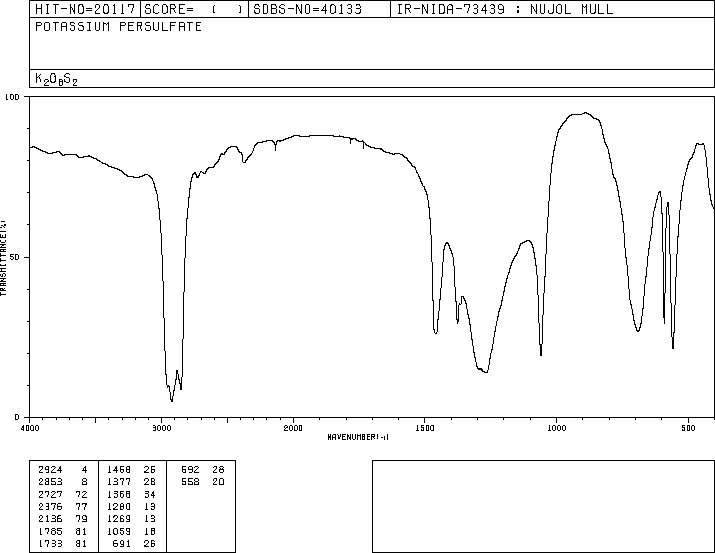Select peak value 1280 in the table
715x553 pixels.
click(x=119, y=506)
